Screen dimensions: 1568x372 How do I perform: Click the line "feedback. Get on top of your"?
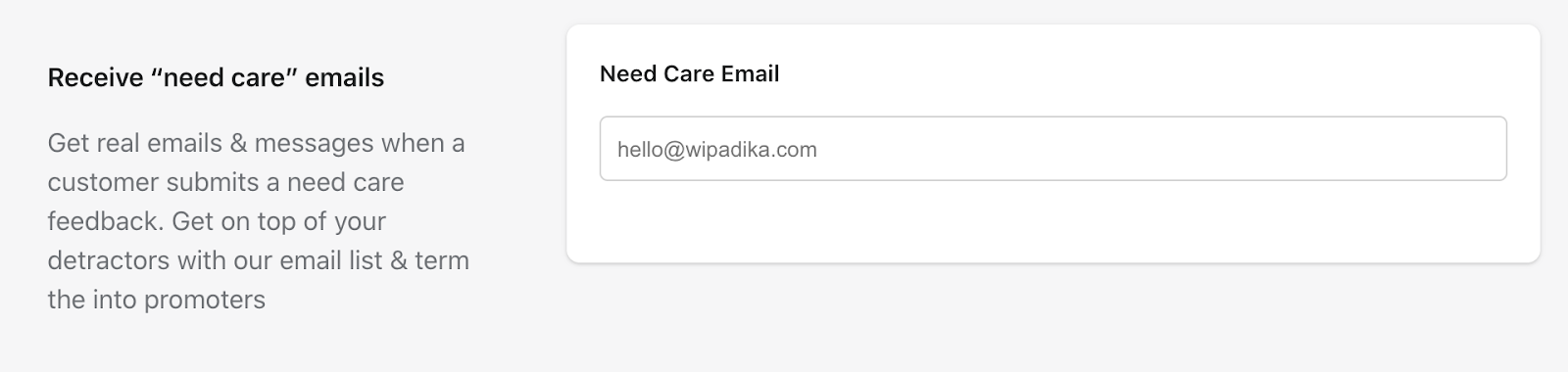click(217, 221)
